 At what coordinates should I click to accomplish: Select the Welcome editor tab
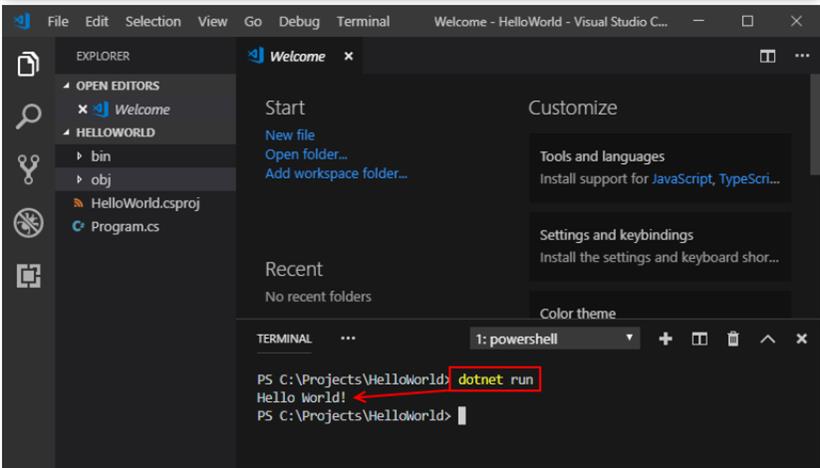click(301, 56)
